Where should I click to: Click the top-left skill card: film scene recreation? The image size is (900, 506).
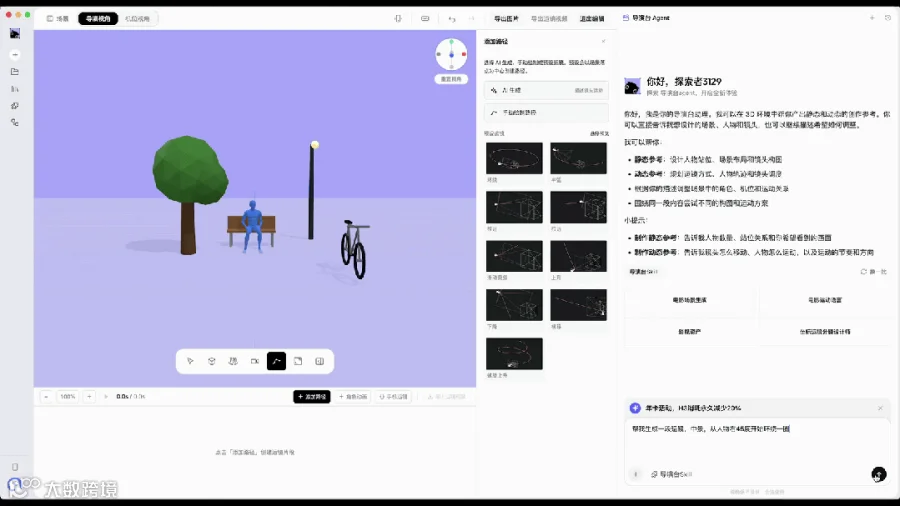pos(689,300)
